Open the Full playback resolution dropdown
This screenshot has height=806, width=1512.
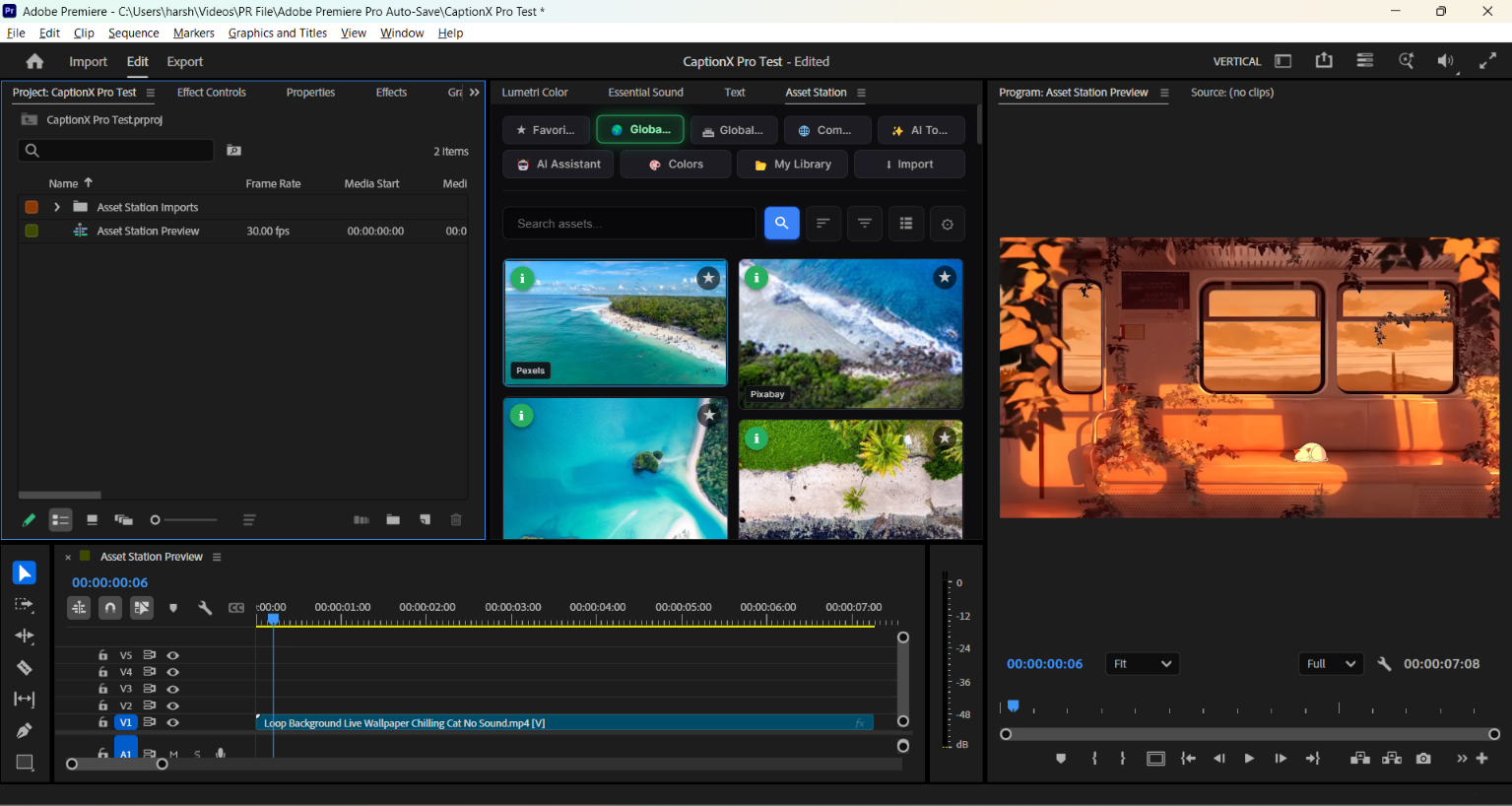(1331, 664)
